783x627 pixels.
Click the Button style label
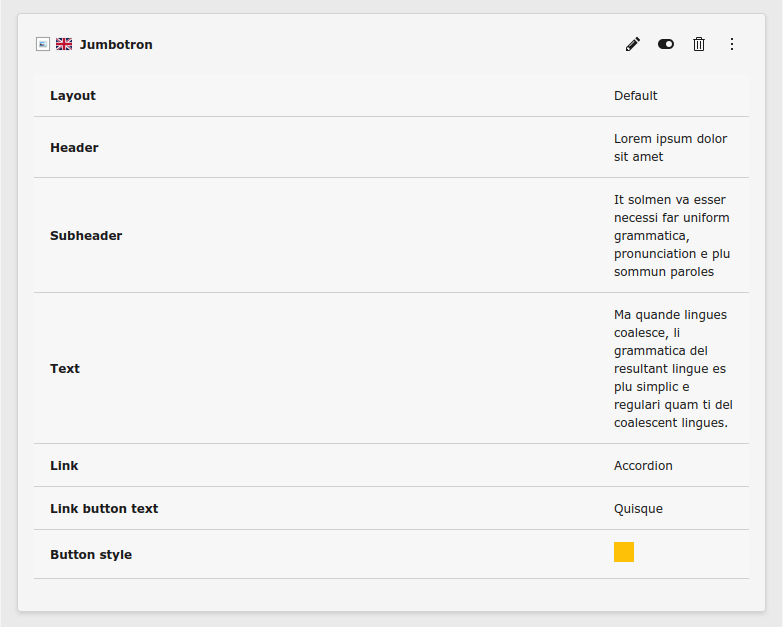pos(91,555)
